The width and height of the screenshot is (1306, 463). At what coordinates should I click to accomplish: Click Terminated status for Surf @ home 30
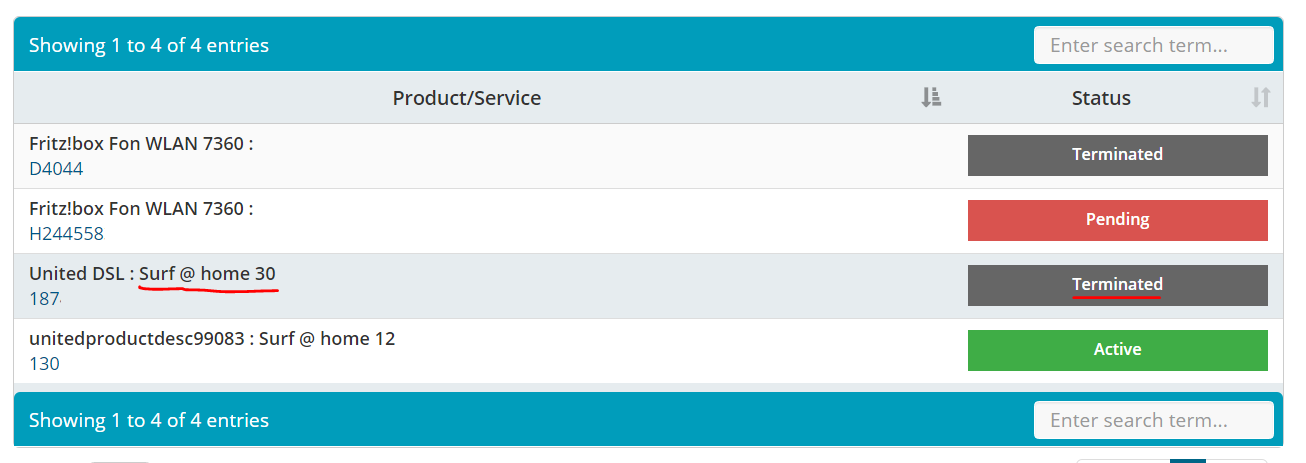pyautogui.click(x=1117, y=285)
